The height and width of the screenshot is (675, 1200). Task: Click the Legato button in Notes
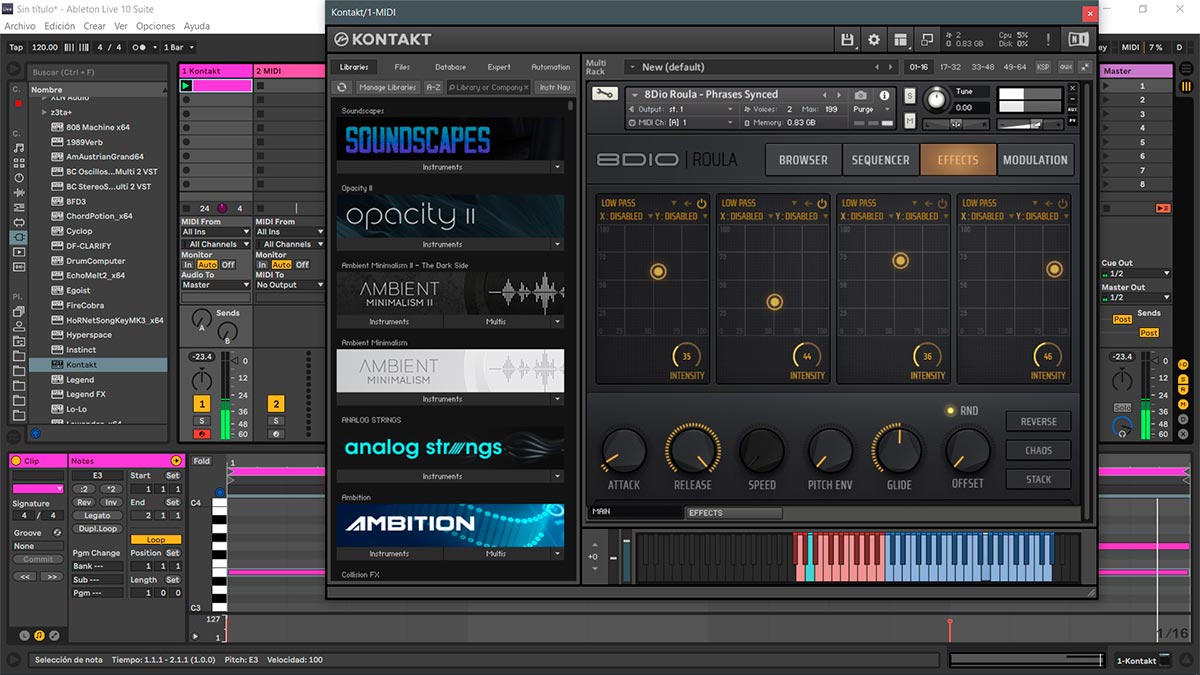tap(97, 515)
